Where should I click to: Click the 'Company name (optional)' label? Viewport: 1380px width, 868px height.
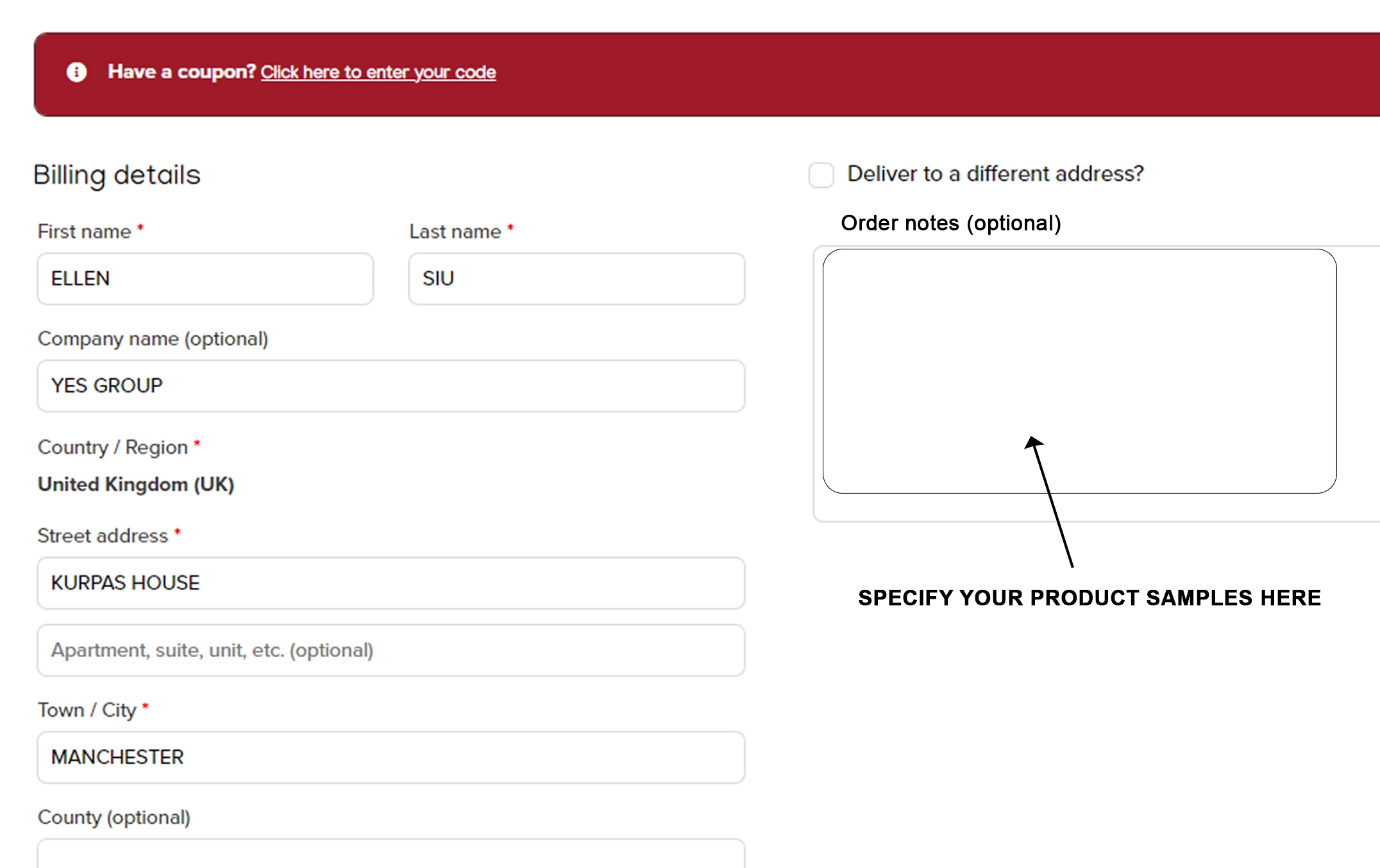coord(153,338)
